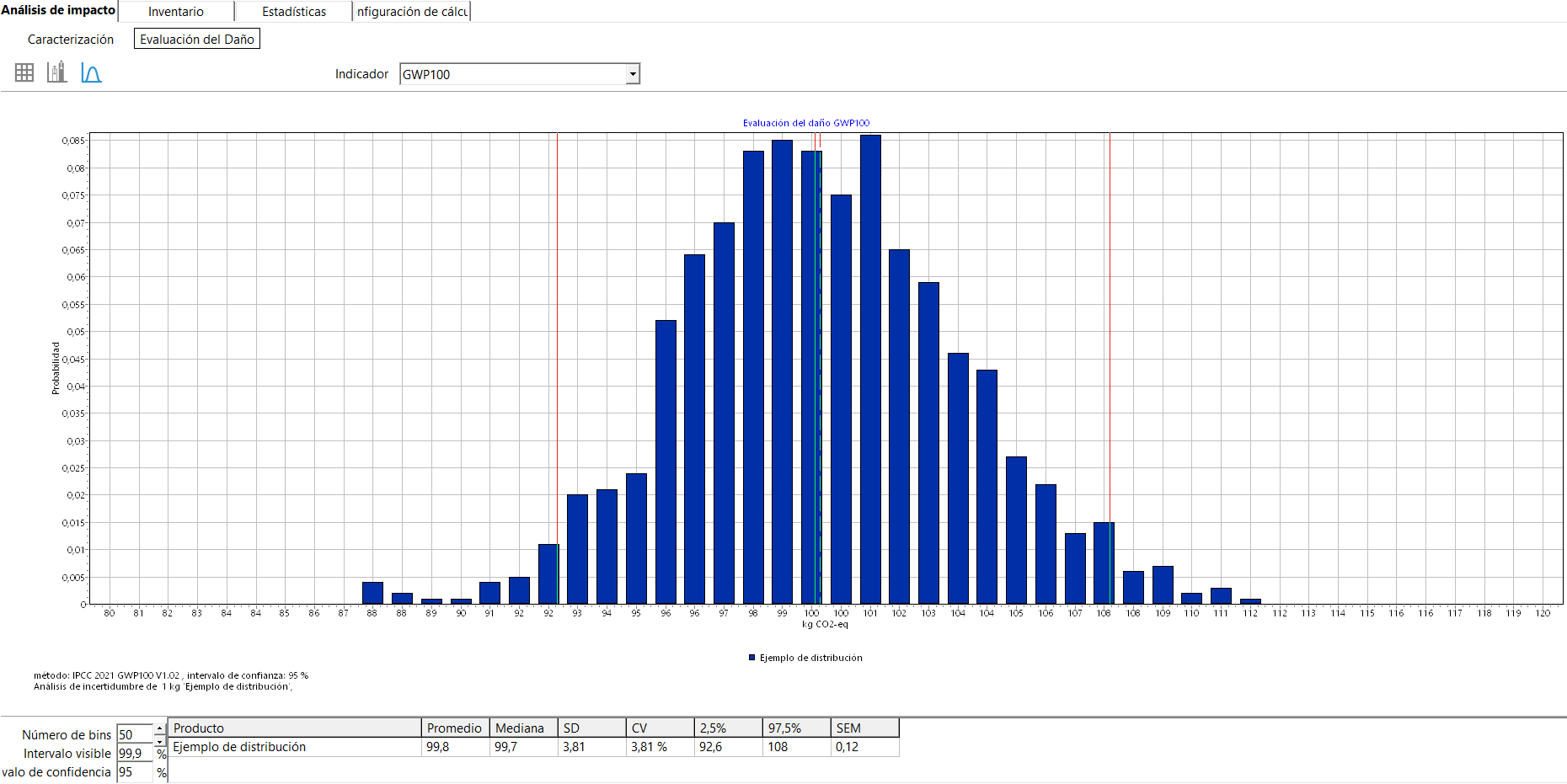Click the 'Indicador' label
This screenshot has height=784, width=1567.
click(x=361, y=74)
